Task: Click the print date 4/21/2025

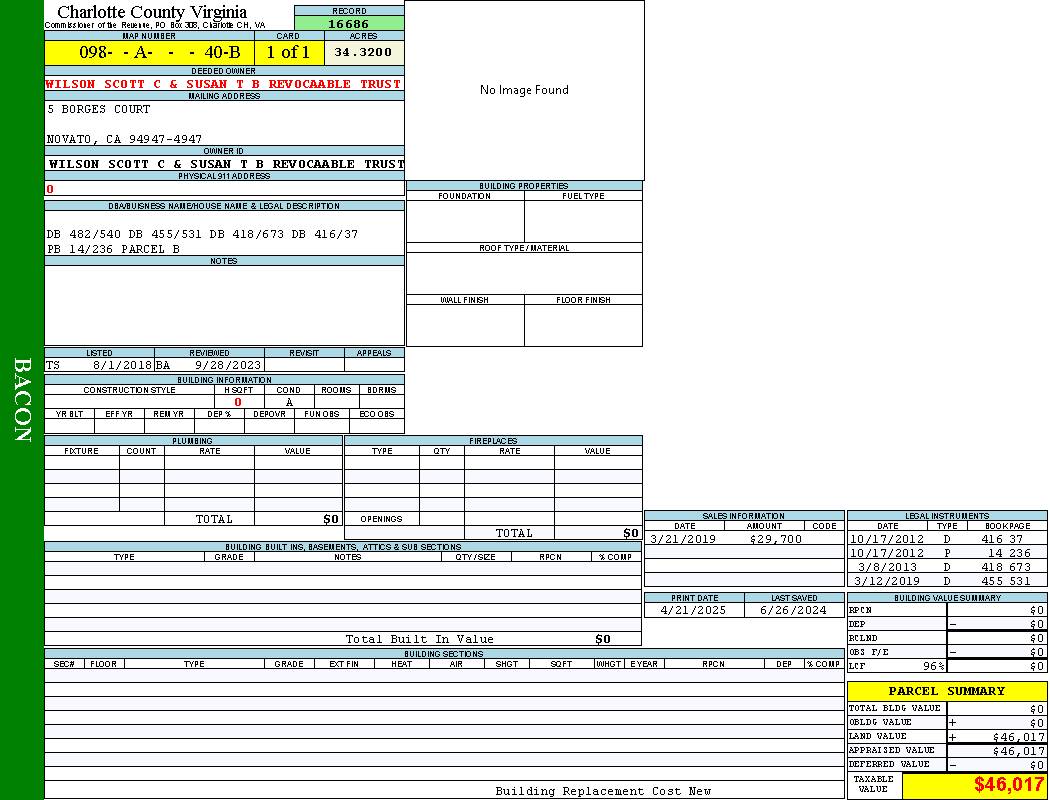Action: click(689, 610)
